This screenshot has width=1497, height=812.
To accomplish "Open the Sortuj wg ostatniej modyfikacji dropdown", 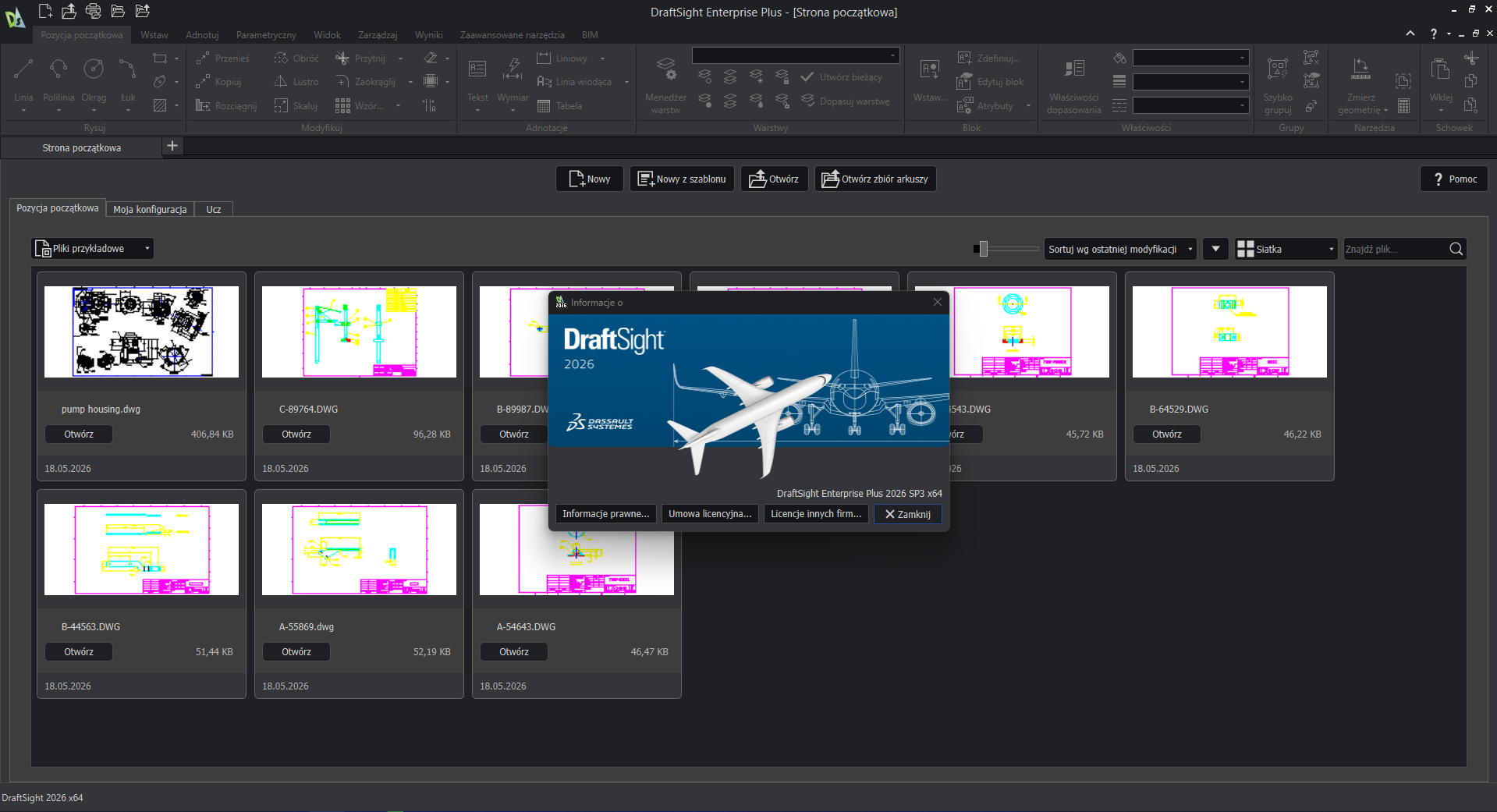I will point(1120,249).
